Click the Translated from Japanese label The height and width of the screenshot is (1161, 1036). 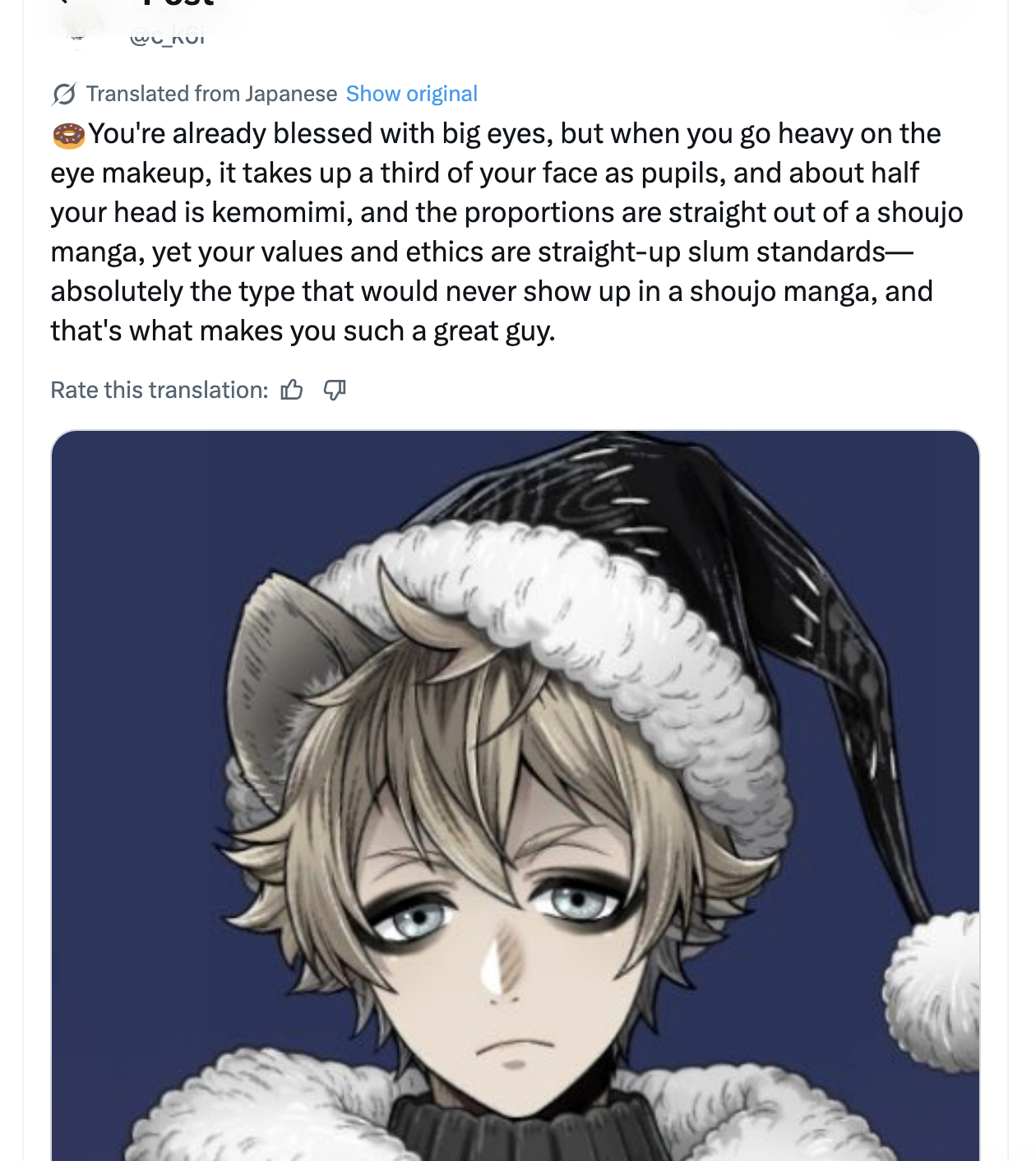[211, 94]
